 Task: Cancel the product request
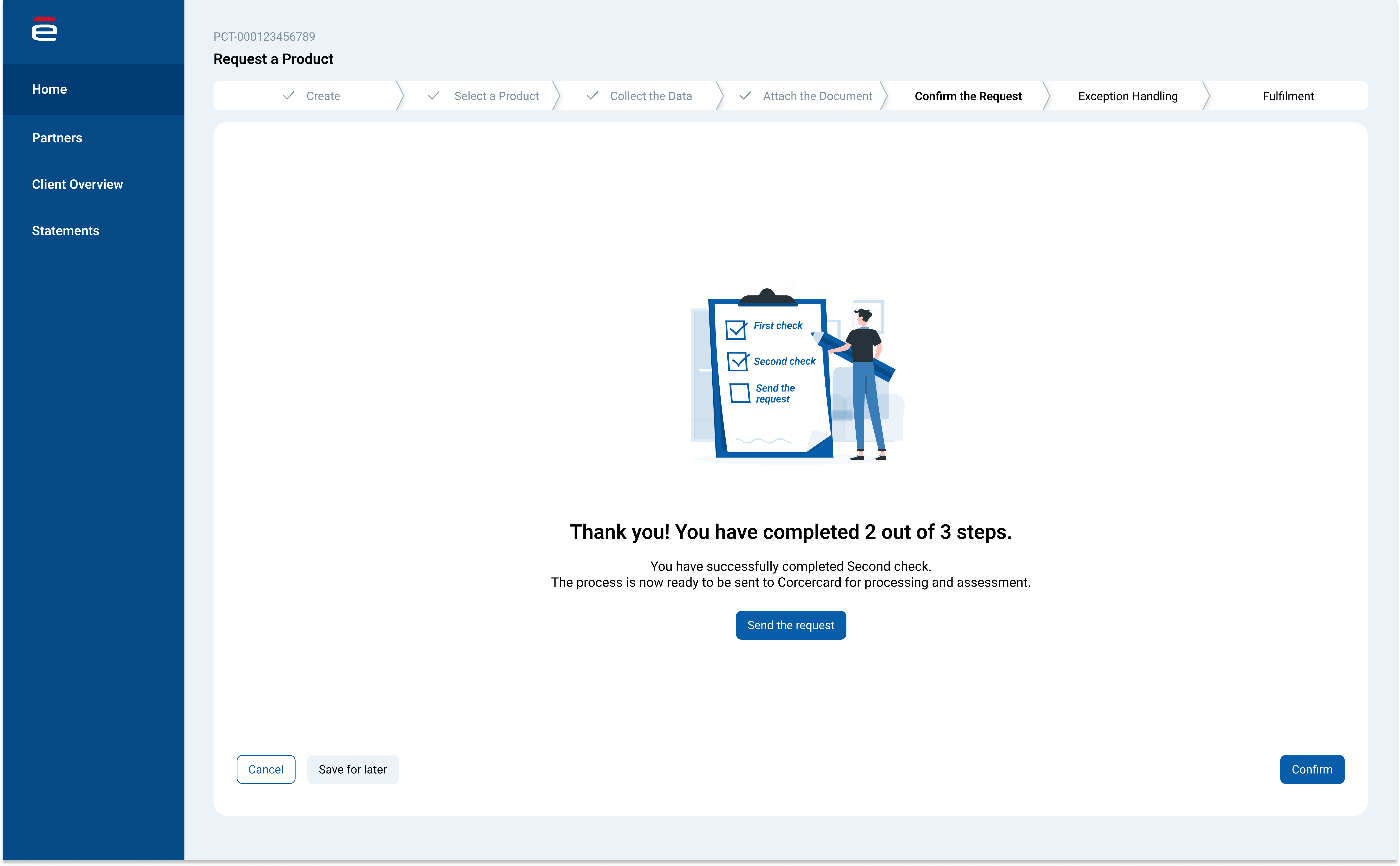click(x=266, y=769)
